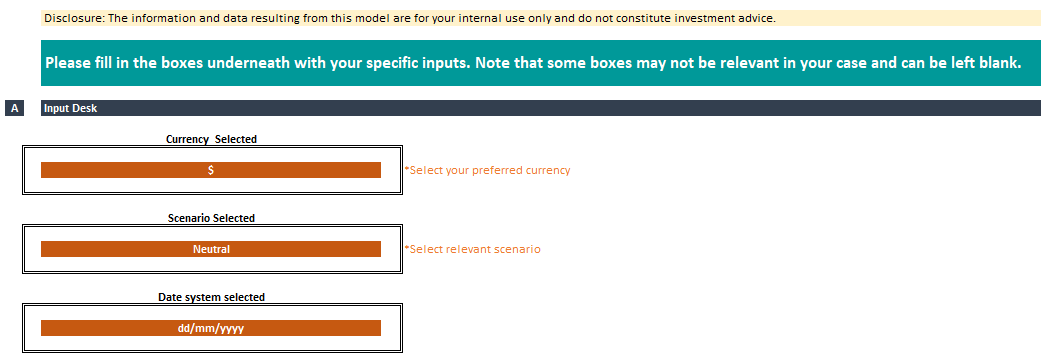This screenshot has width=1041, height=362.
Task: Click the word Neutral in scenario cell
Action: (211, 249)
